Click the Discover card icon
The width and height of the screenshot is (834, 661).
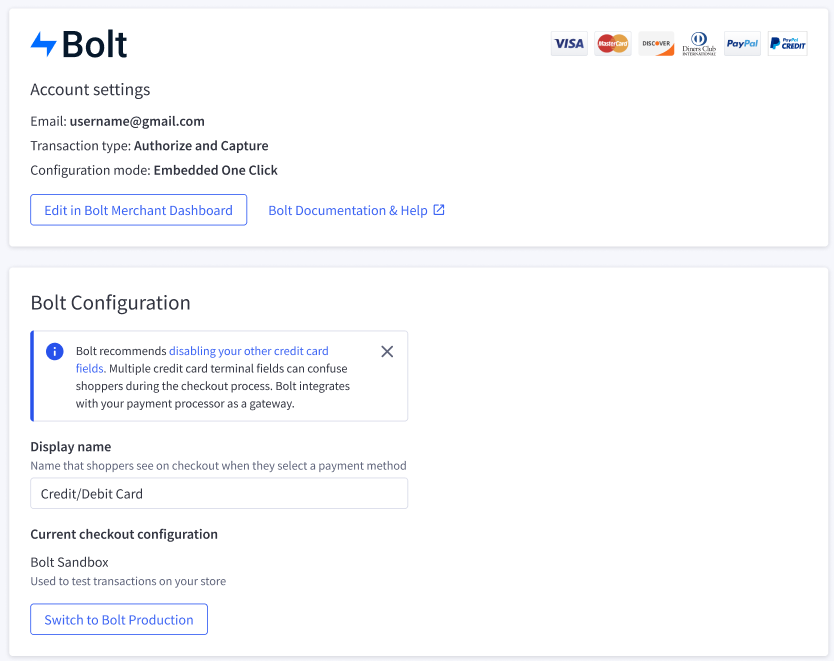tap(656, 44)
